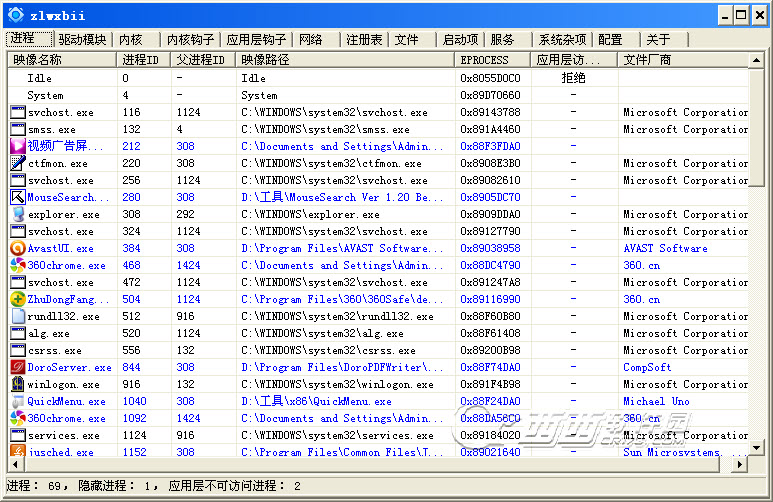Screen dimensions: 773x502
Task: Click the explorer.exe process icon
Action: coord(18,214)
